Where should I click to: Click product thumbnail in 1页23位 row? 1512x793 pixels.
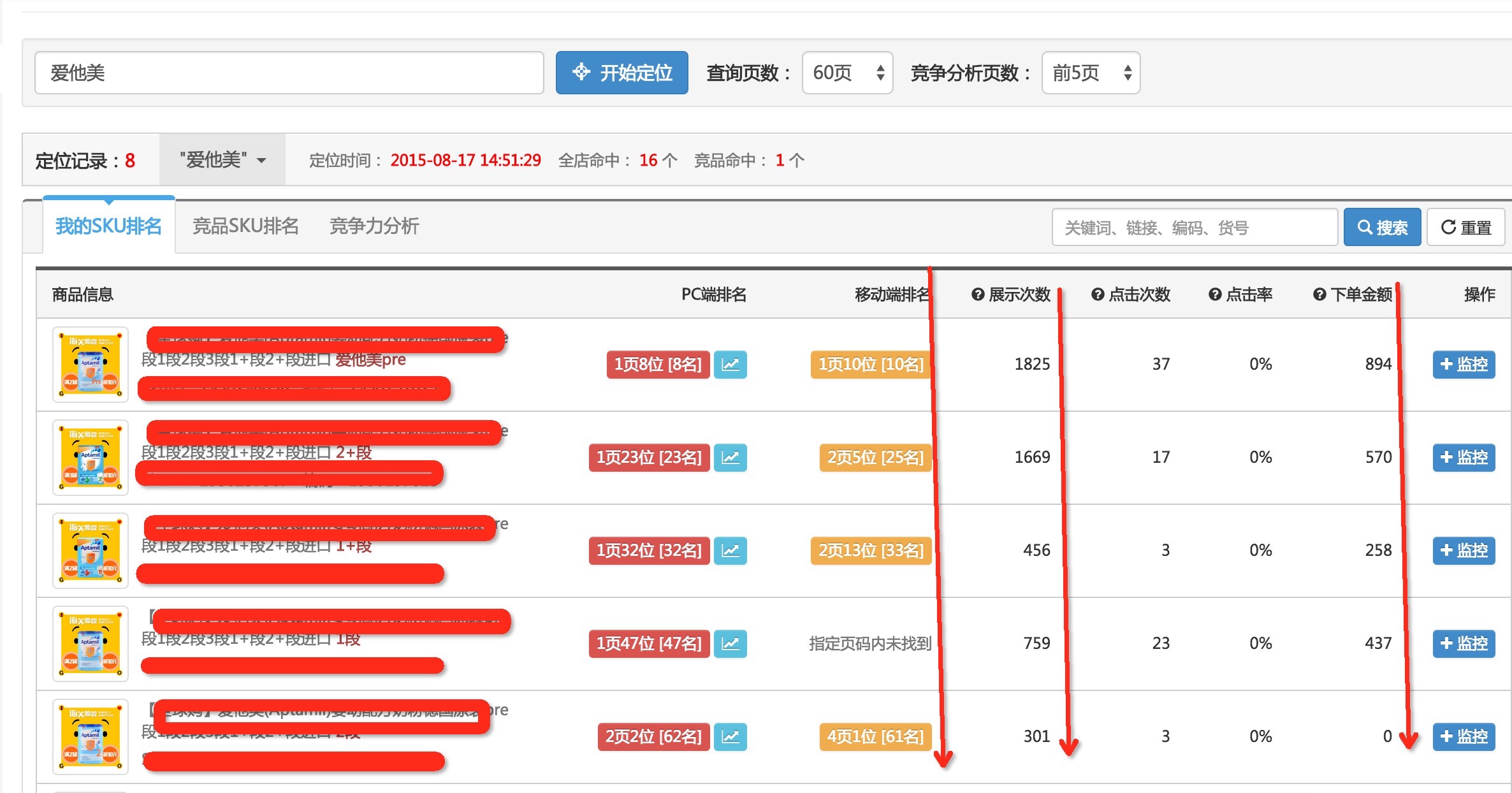[x=91, y=458]
